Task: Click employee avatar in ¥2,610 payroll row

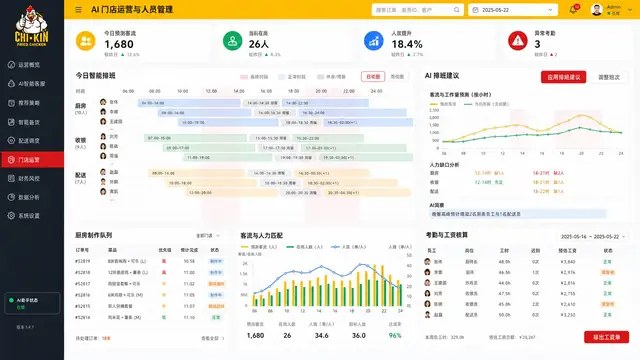Action: pos(427,304)
